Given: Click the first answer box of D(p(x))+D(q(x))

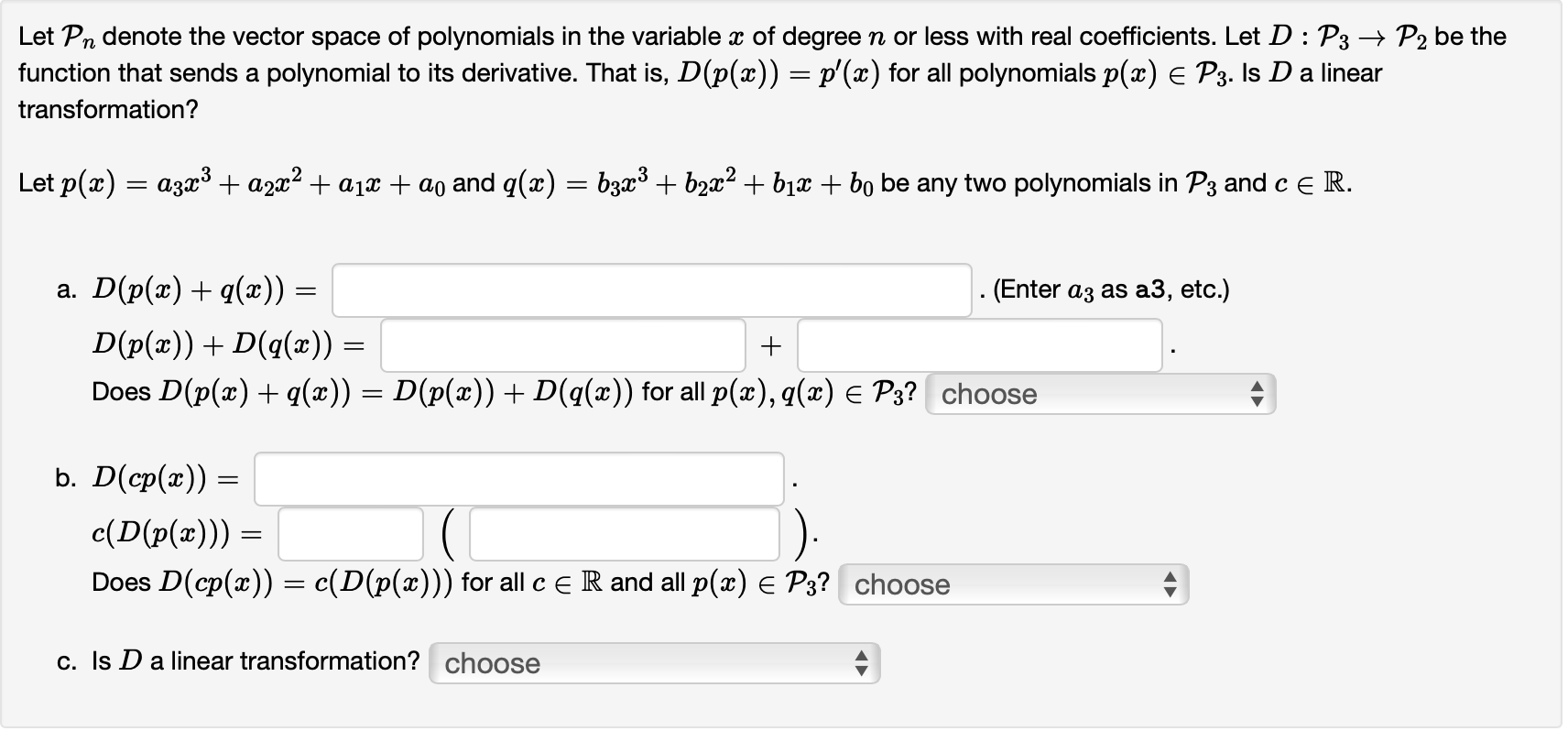Looking at the screenshot, I should (563, 344).
